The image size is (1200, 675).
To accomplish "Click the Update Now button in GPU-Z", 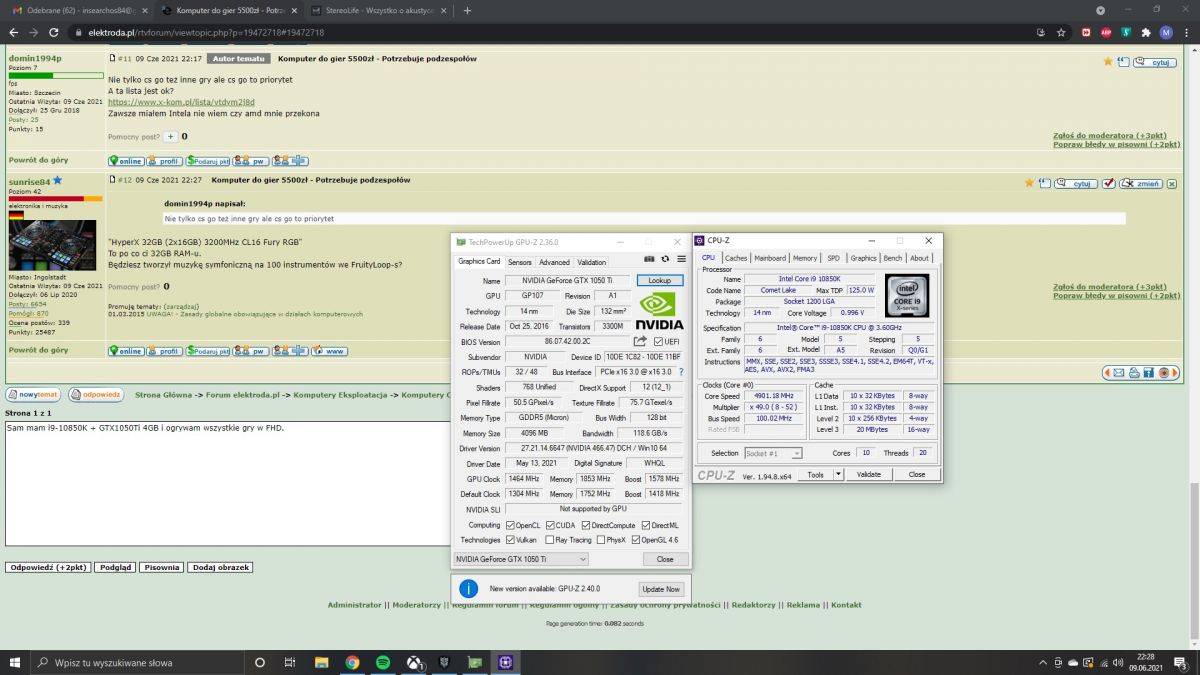I will [x=661, y=589].
